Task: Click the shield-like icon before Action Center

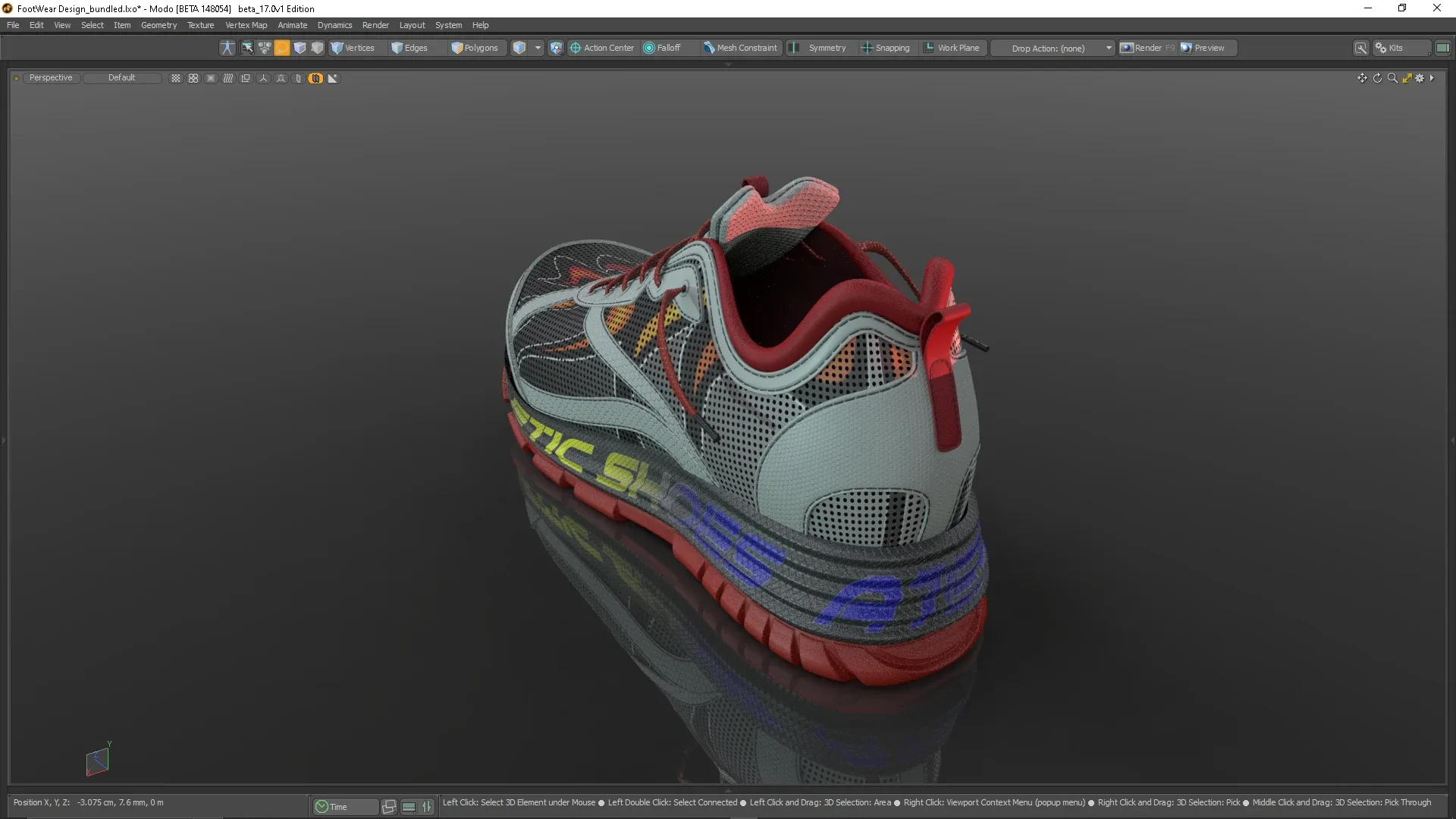Action: coord(556,48)
